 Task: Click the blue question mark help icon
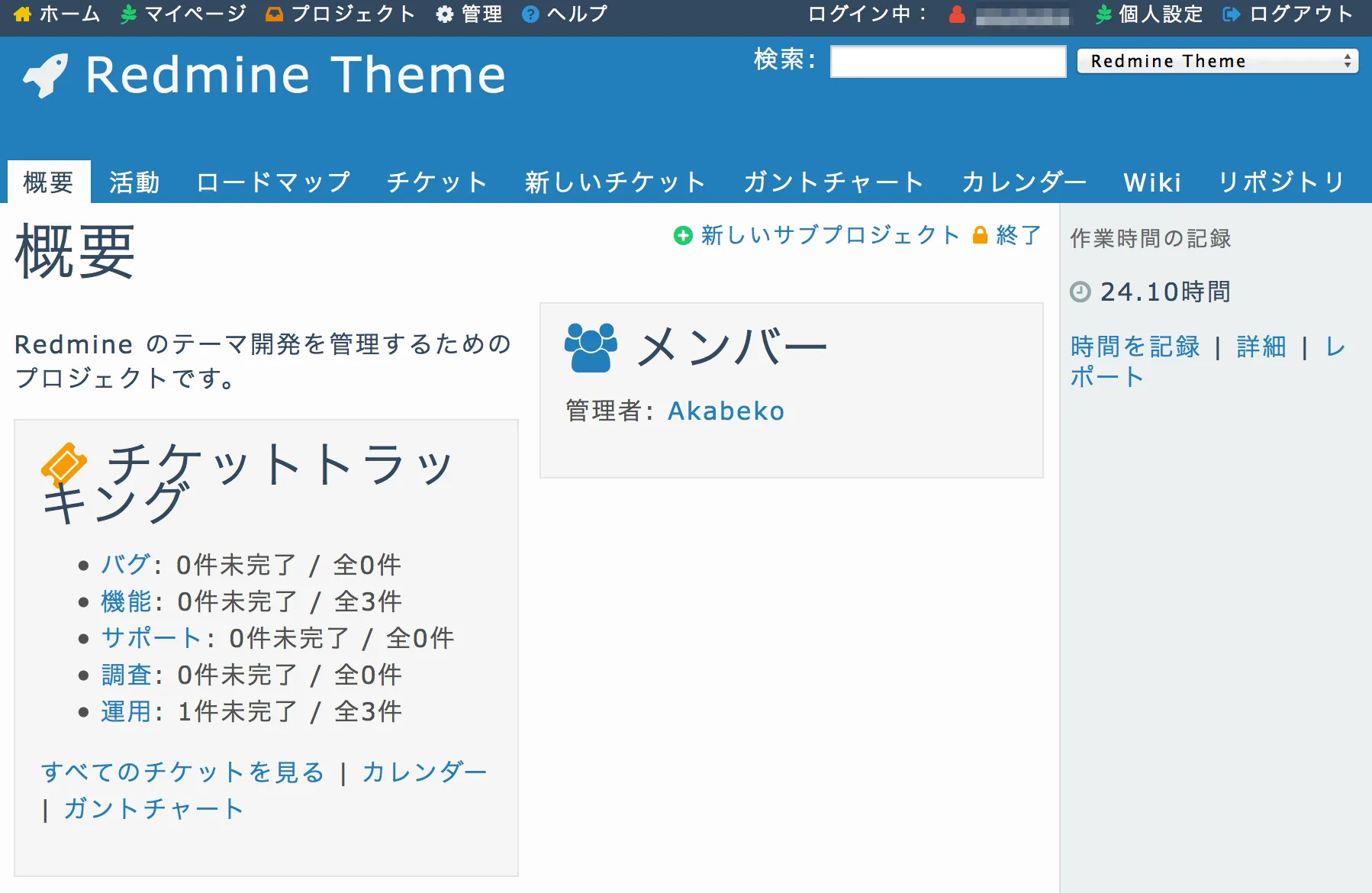pyautogui.click(x=530, y=15)
